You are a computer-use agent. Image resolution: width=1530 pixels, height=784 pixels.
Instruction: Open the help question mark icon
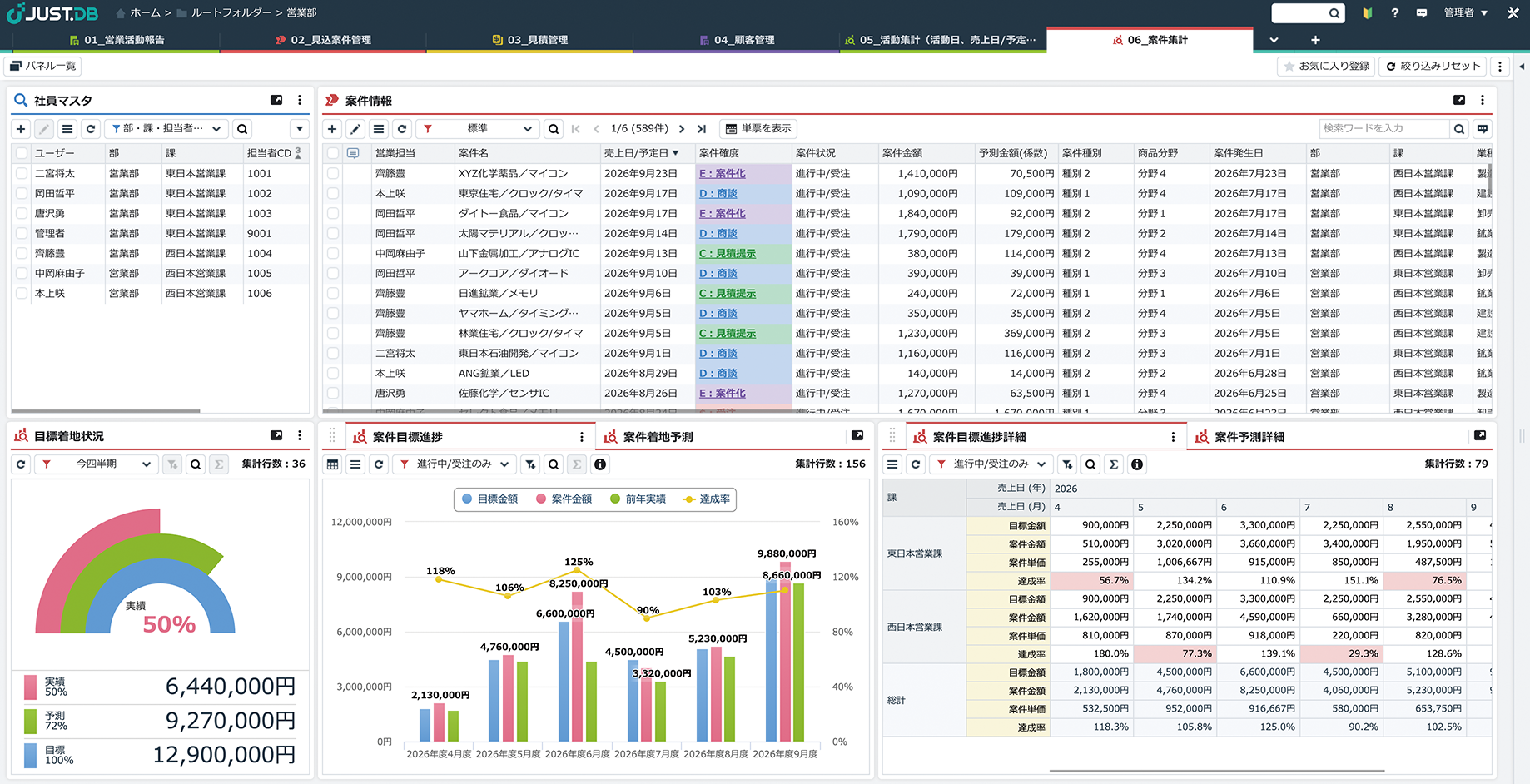pos(1394,13)
